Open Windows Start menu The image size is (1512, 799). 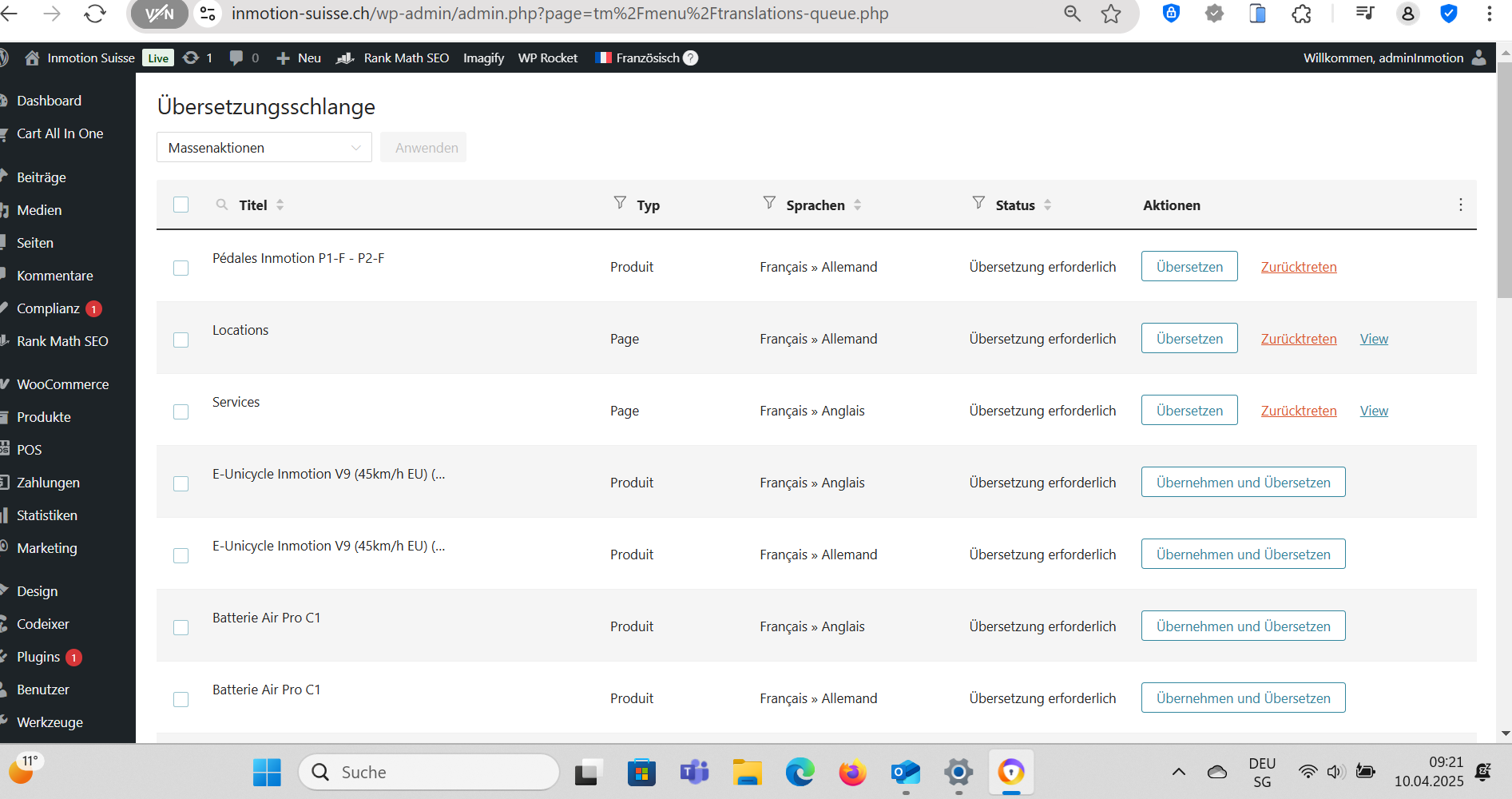(267, 772)
